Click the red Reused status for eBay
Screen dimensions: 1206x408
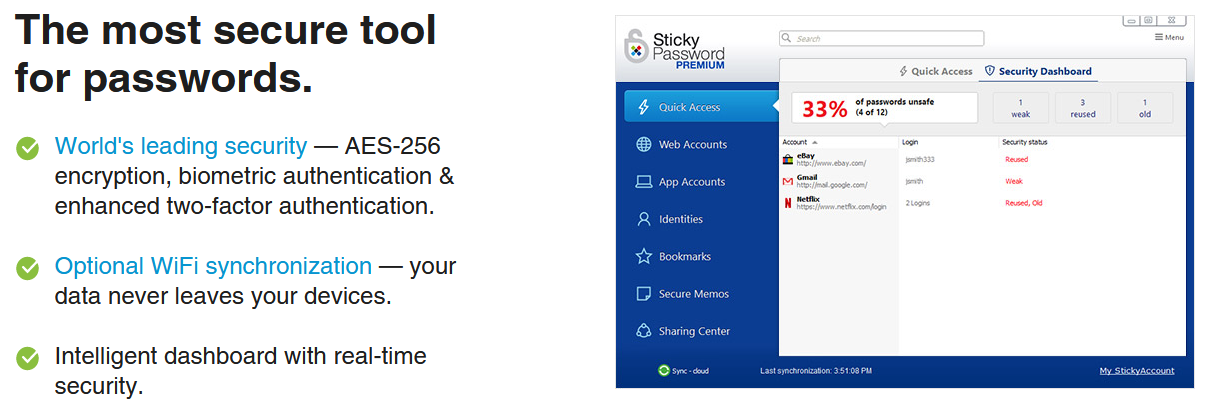1016,159
